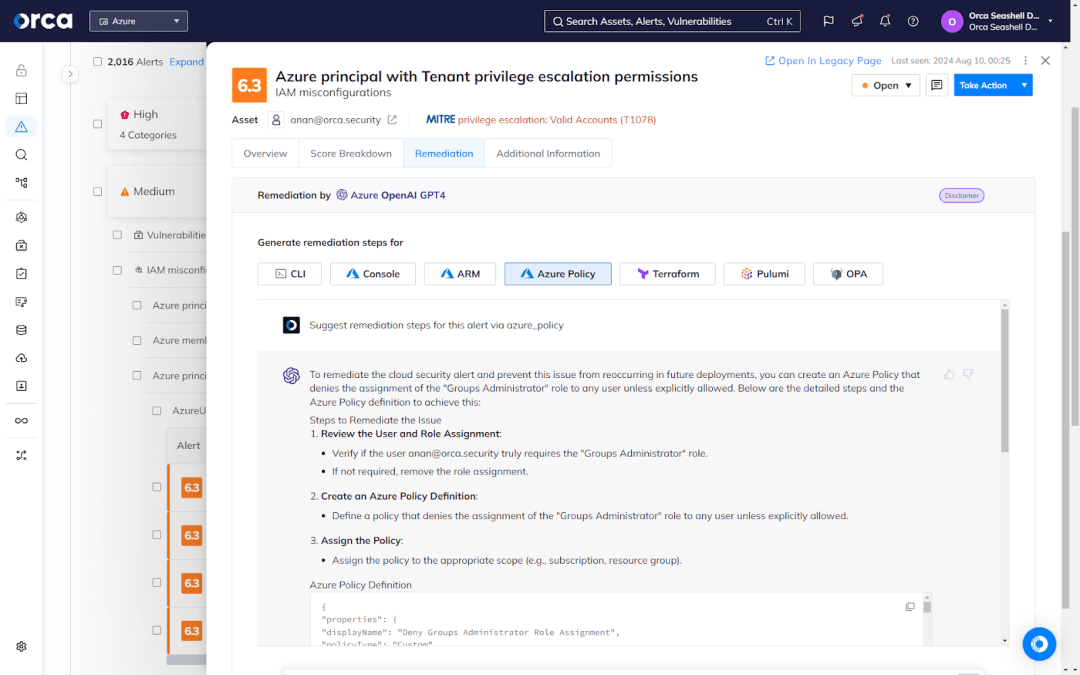Open the dashboard layout icon in sidebar
This screenshot has width=1080, height=675.
[x=21, y=98]
